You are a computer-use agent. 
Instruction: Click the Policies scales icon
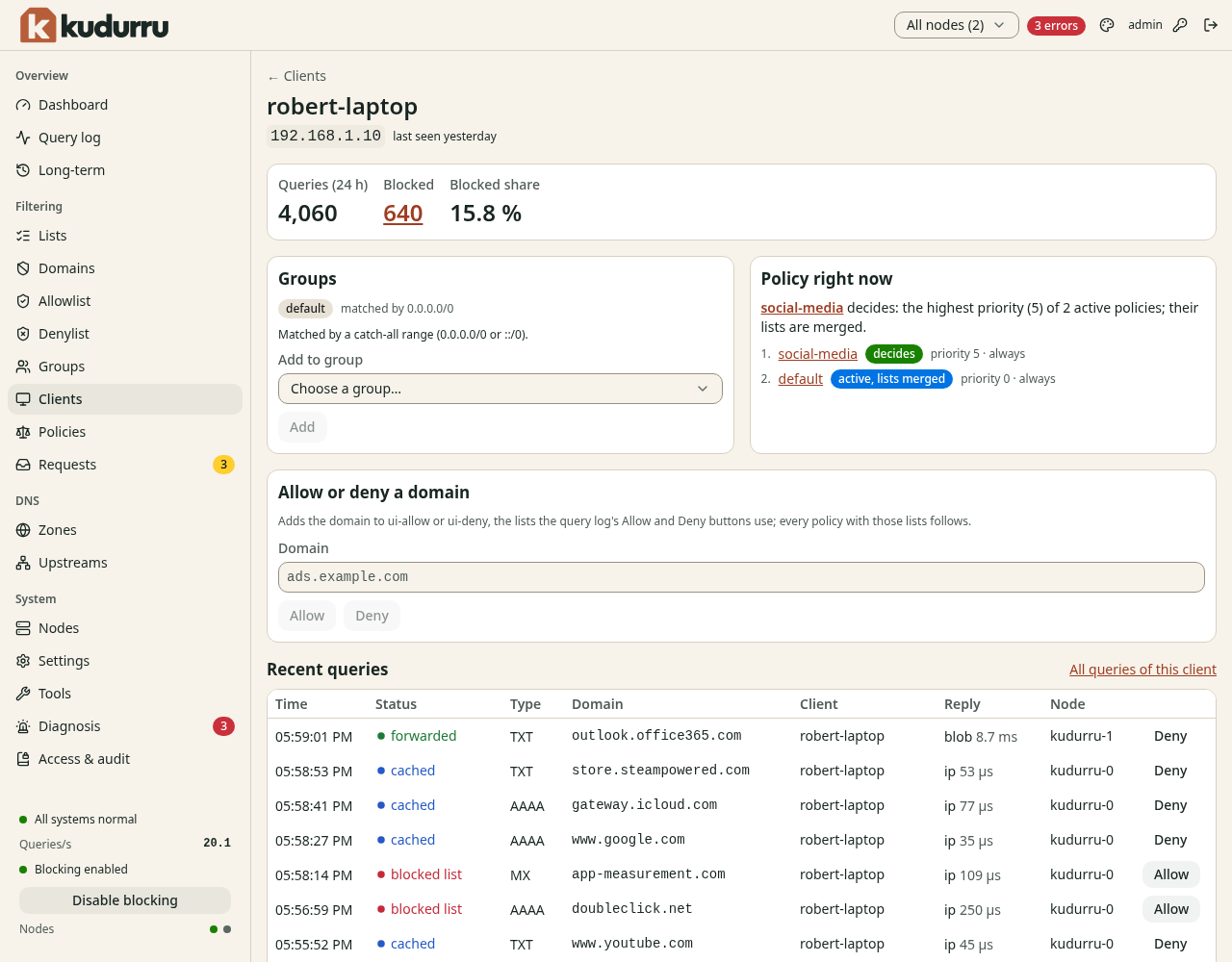[x=23, y=432]
